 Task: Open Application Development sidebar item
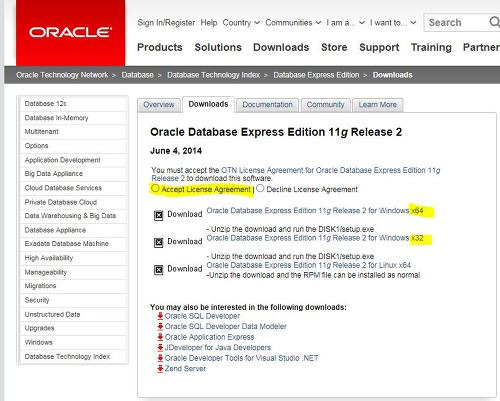click(x=74, y=160)
